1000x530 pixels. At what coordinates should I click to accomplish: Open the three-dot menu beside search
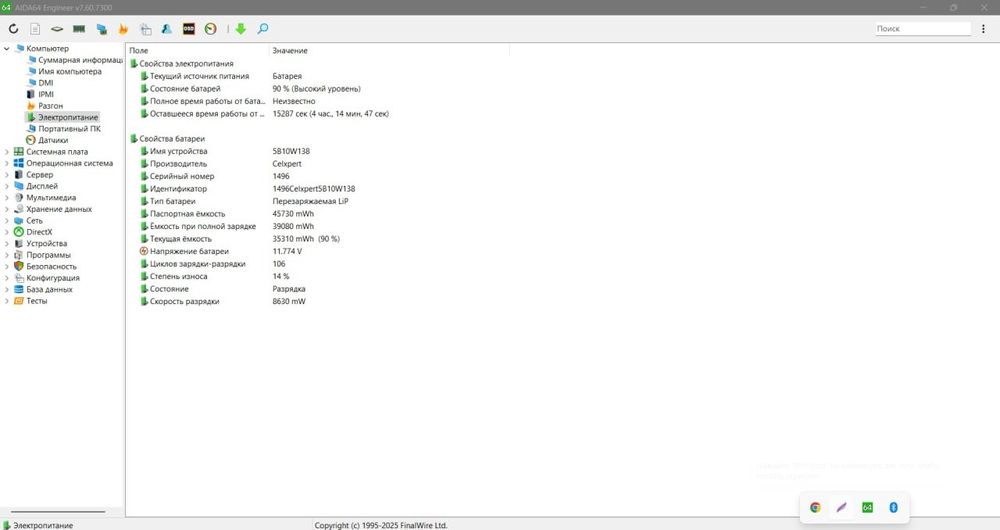click(983, 29)
